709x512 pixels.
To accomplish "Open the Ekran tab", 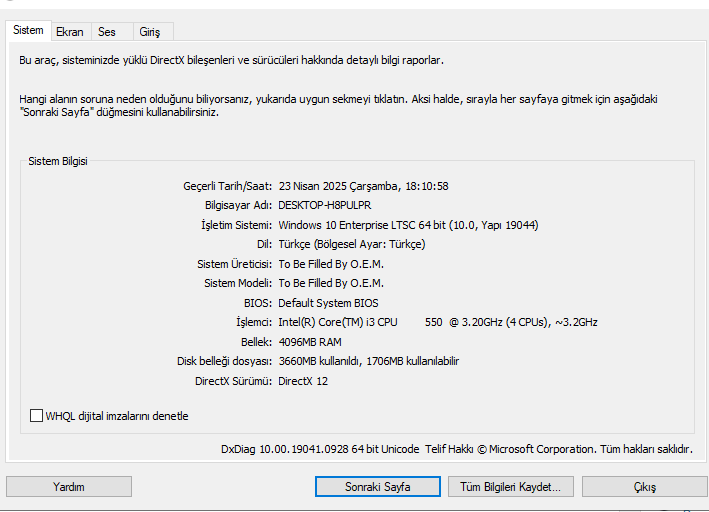I will click(70, 32).
